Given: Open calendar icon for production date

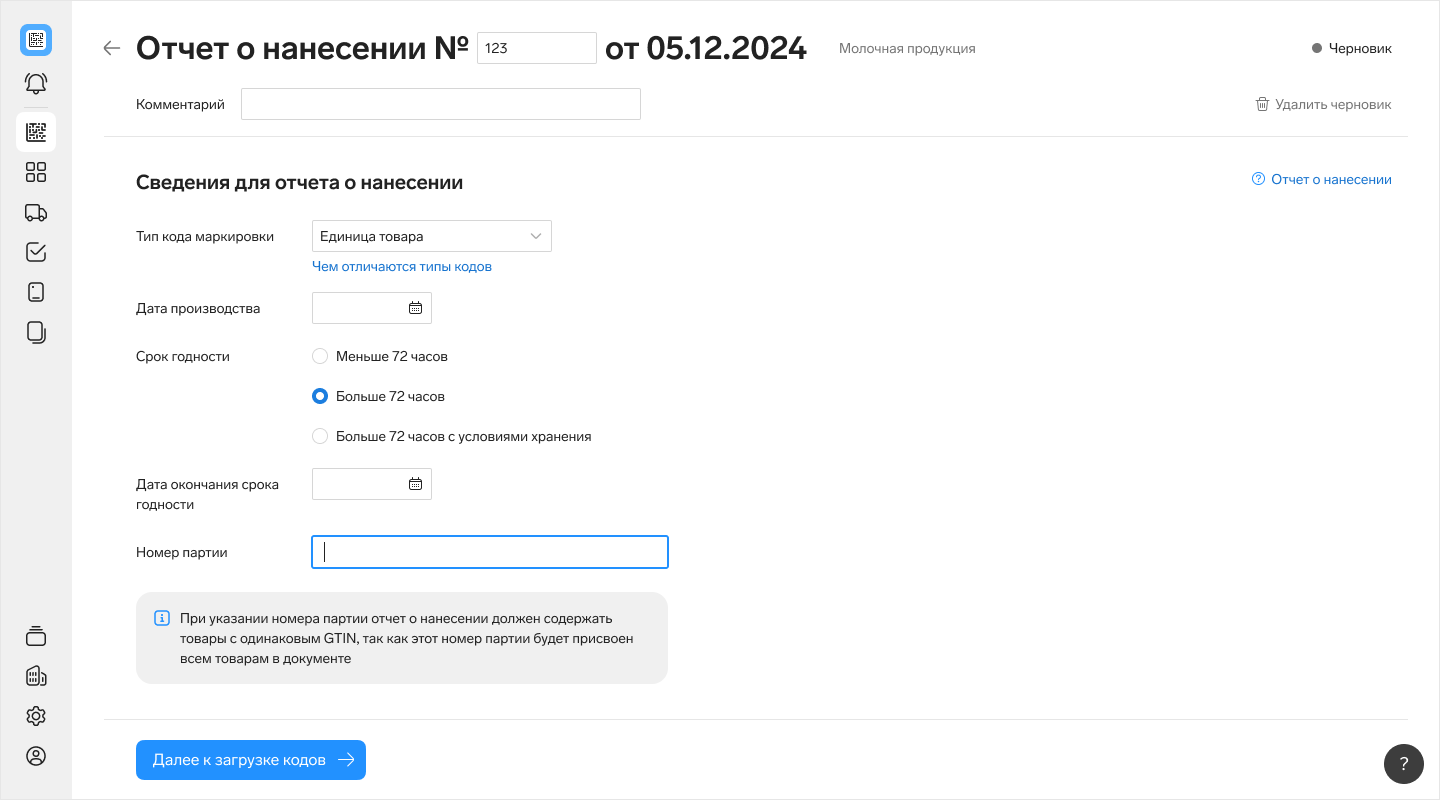Looking at the screenshot, I should [x=415, y=308].
